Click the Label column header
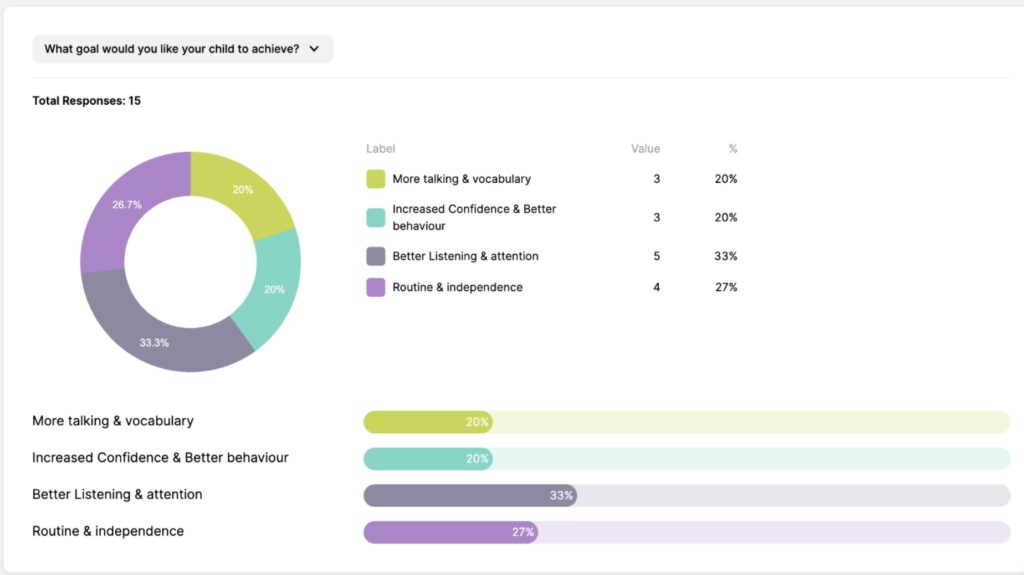 coord(380,149)
